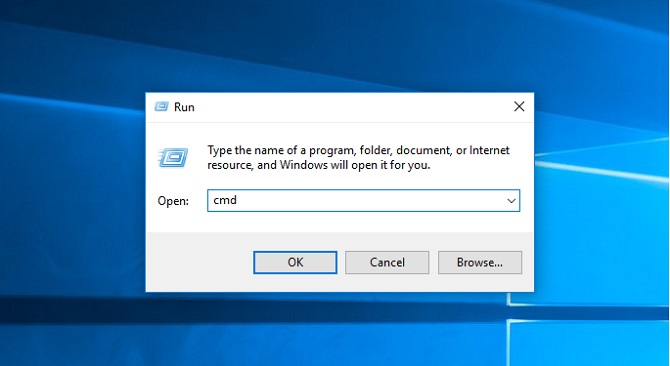Open file picker via the Browse... button
670x366 pixels.
point(480,262)
